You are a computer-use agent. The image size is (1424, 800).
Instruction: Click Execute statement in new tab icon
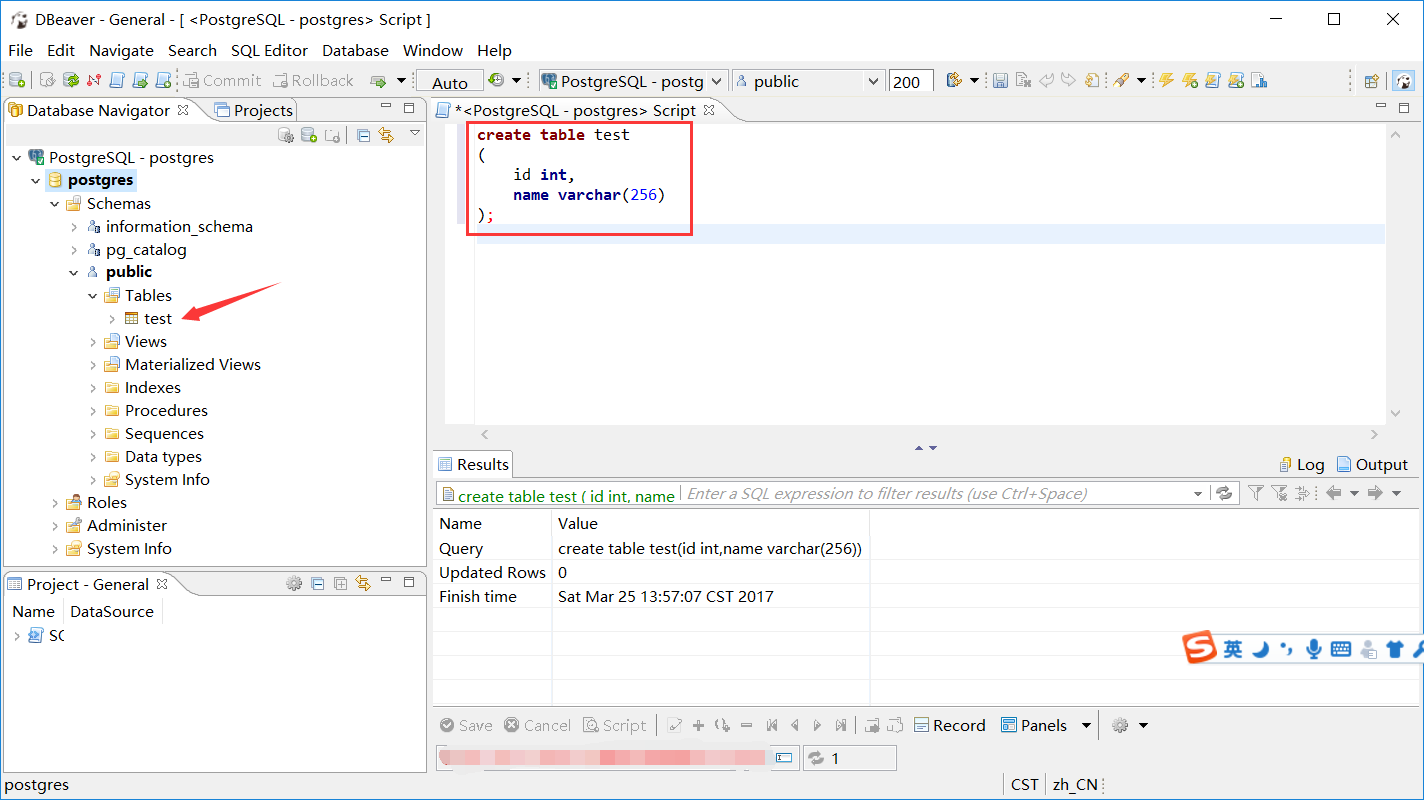(x=1190, y=80)
